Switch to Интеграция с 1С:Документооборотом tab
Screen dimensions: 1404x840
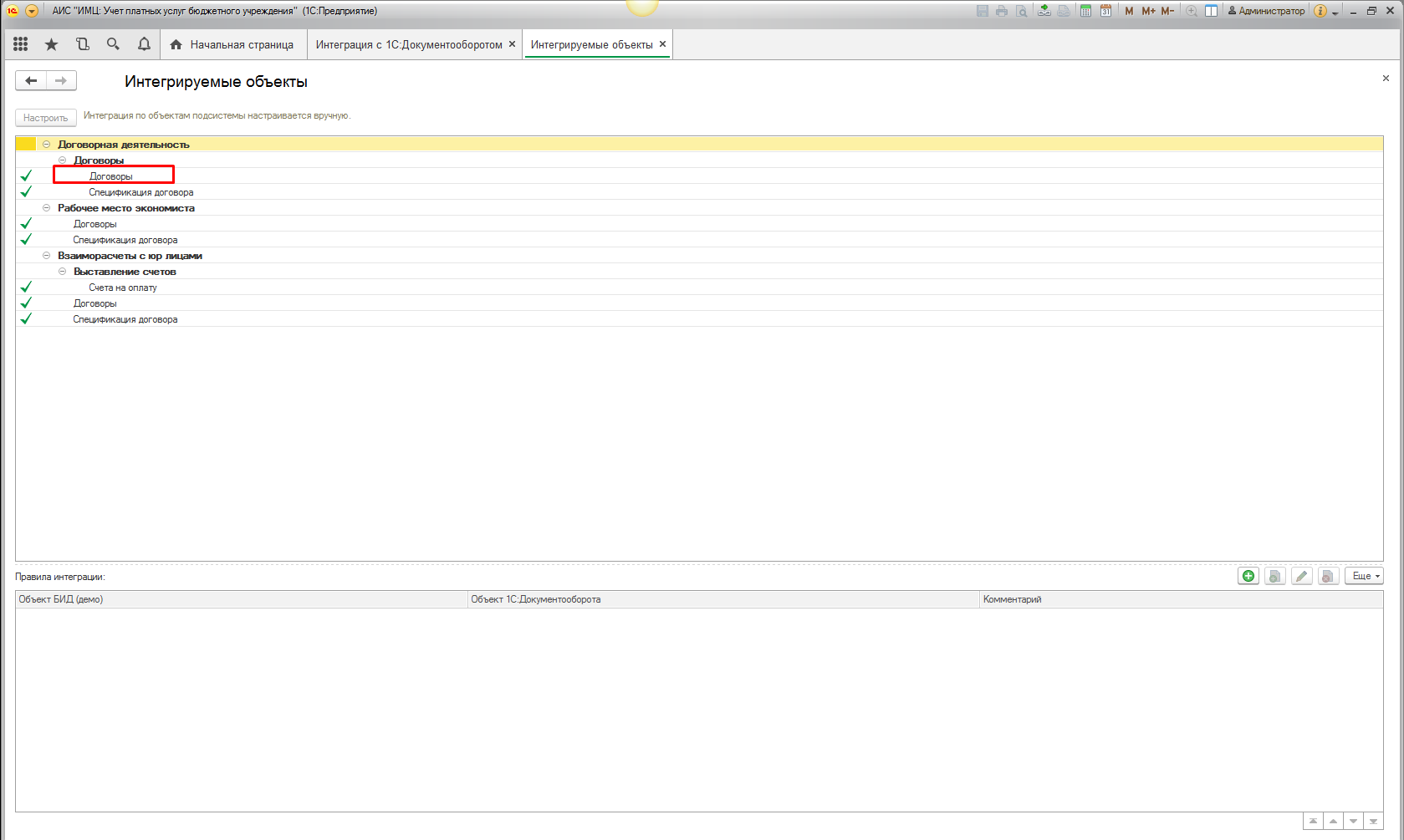point(408,45)
